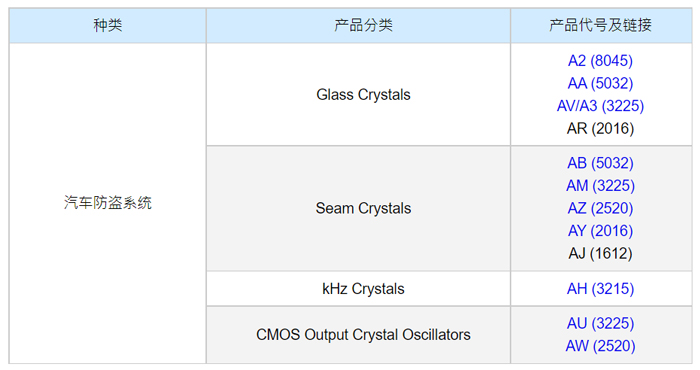
Task: Click the Seam Crystals category cell
Action: (x=358, y=208)
